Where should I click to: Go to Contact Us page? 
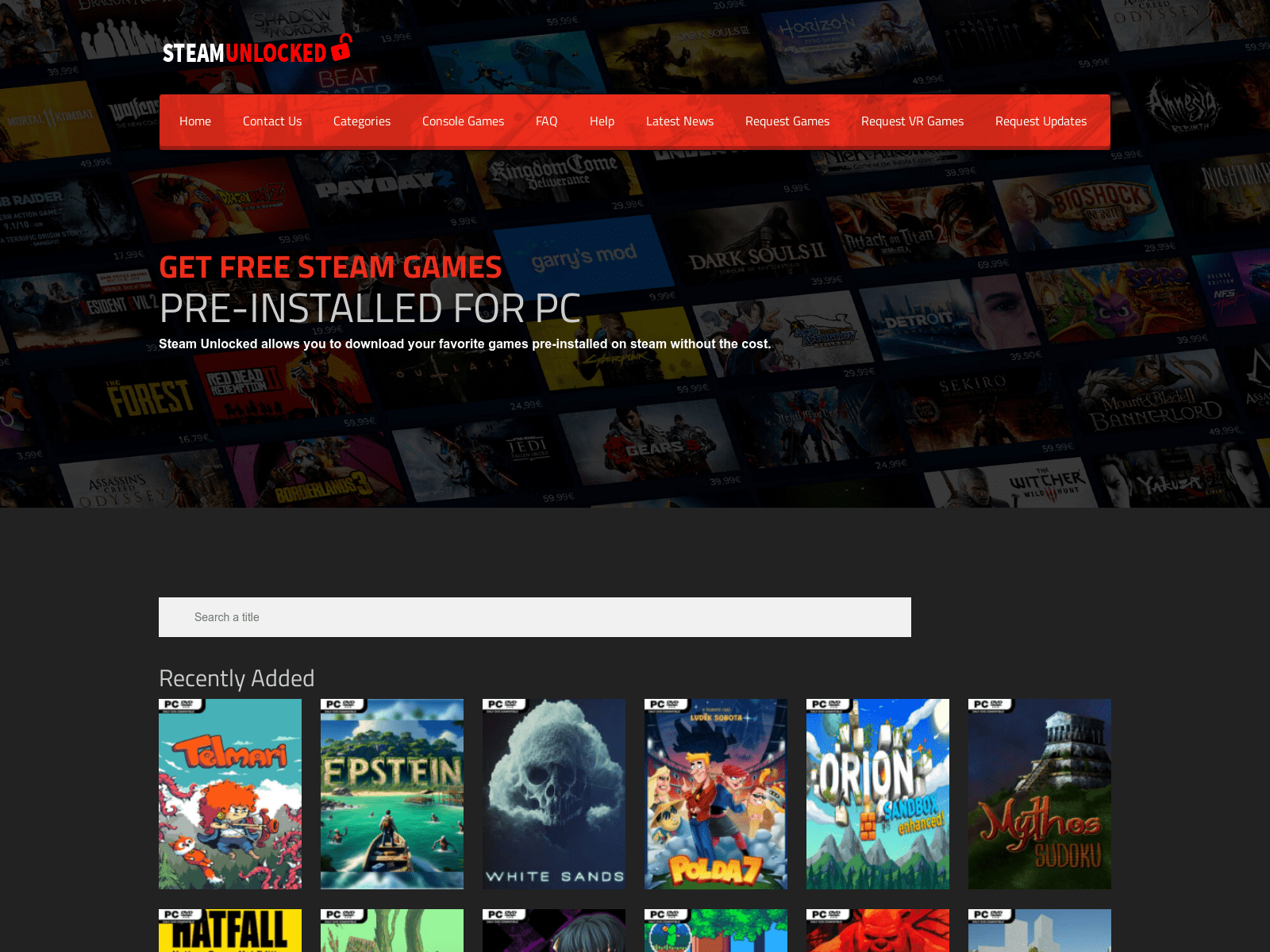coord(272,121)
